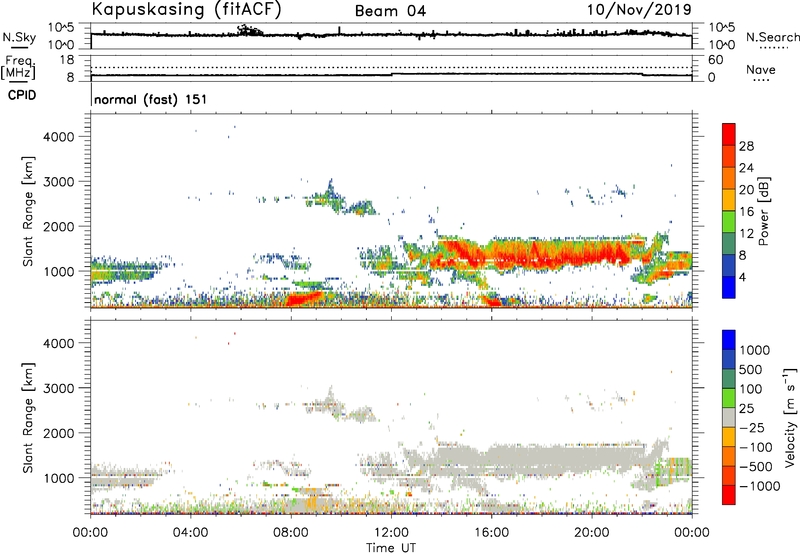The image size is (800, 554).
Task: Click the '20:00' time axis tick label
Action: tap(591, 533)
